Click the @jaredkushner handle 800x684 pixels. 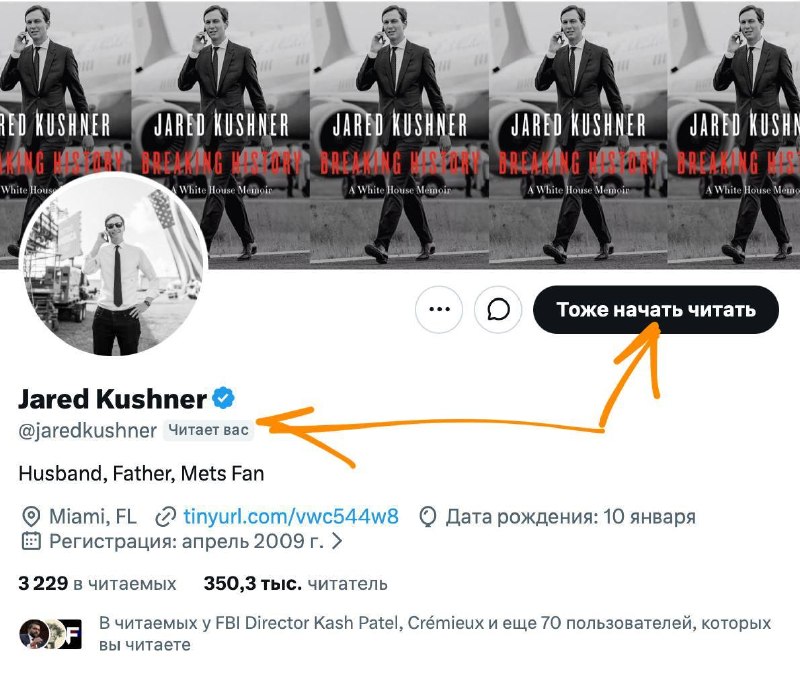click(x=87, y=431)
